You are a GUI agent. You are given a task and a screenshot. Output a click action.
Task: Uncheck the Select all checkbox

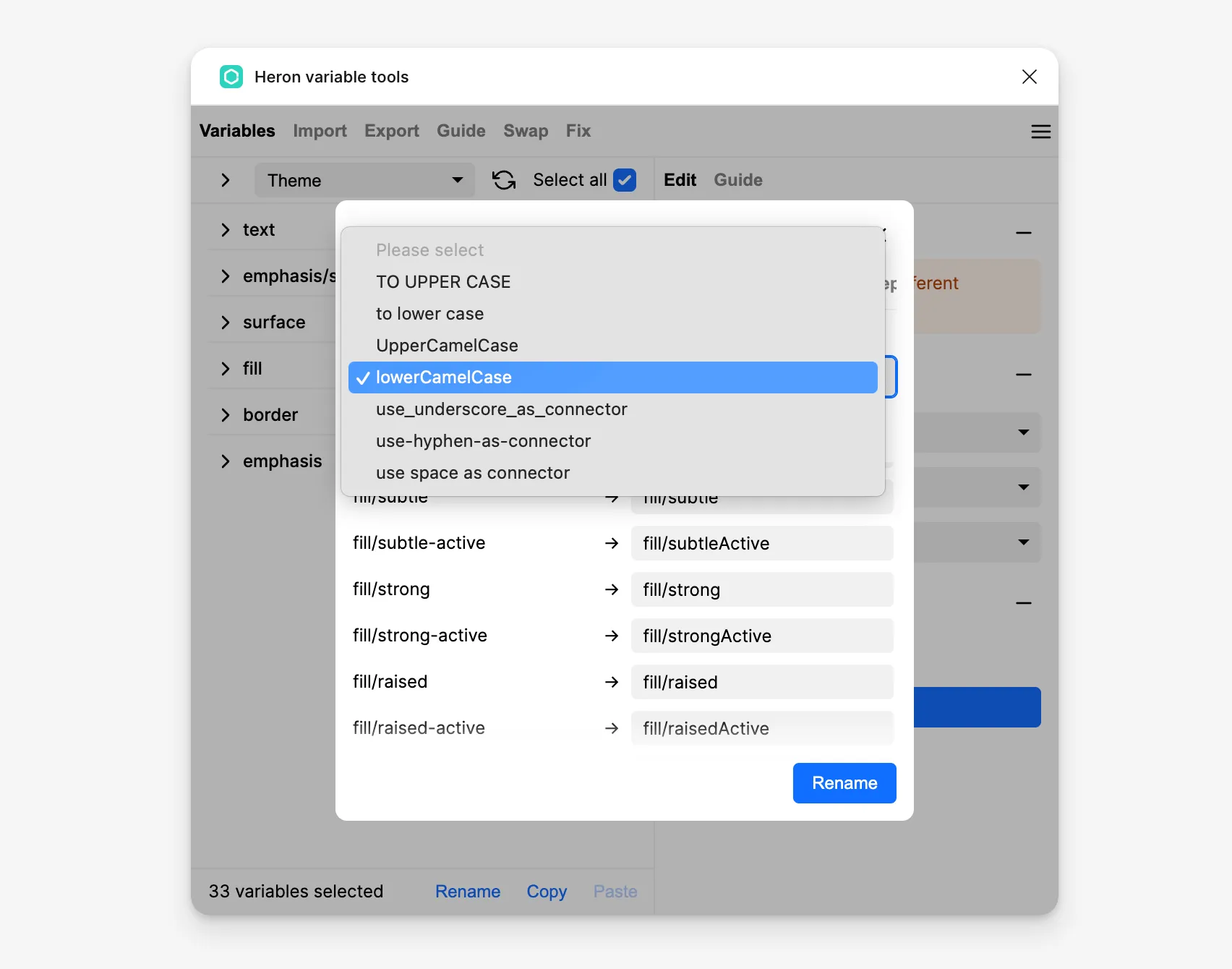pyautogui.click(x=624, y=180)
